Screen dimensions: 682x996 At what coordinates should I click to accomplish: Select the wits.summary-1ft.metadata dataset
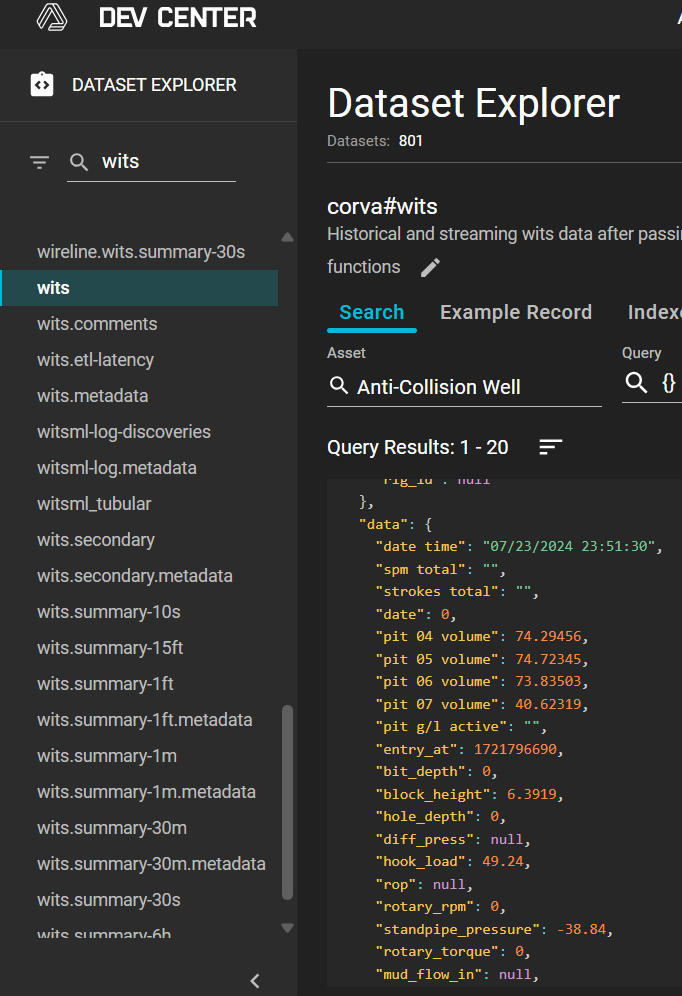pyautogui.click(x=145, y=720)
